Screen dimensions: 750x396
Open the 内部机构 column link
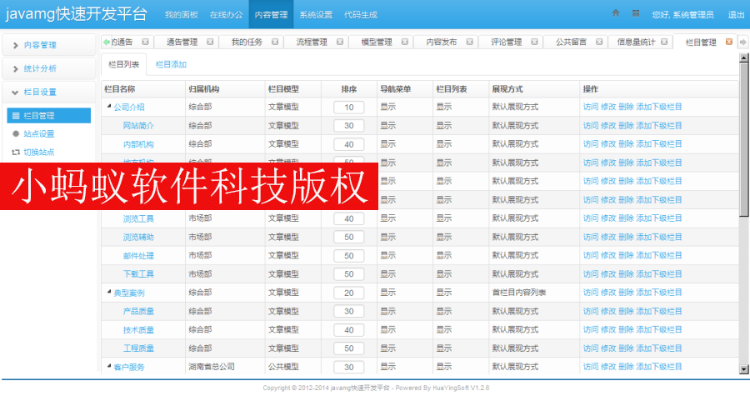click(138, 144)
